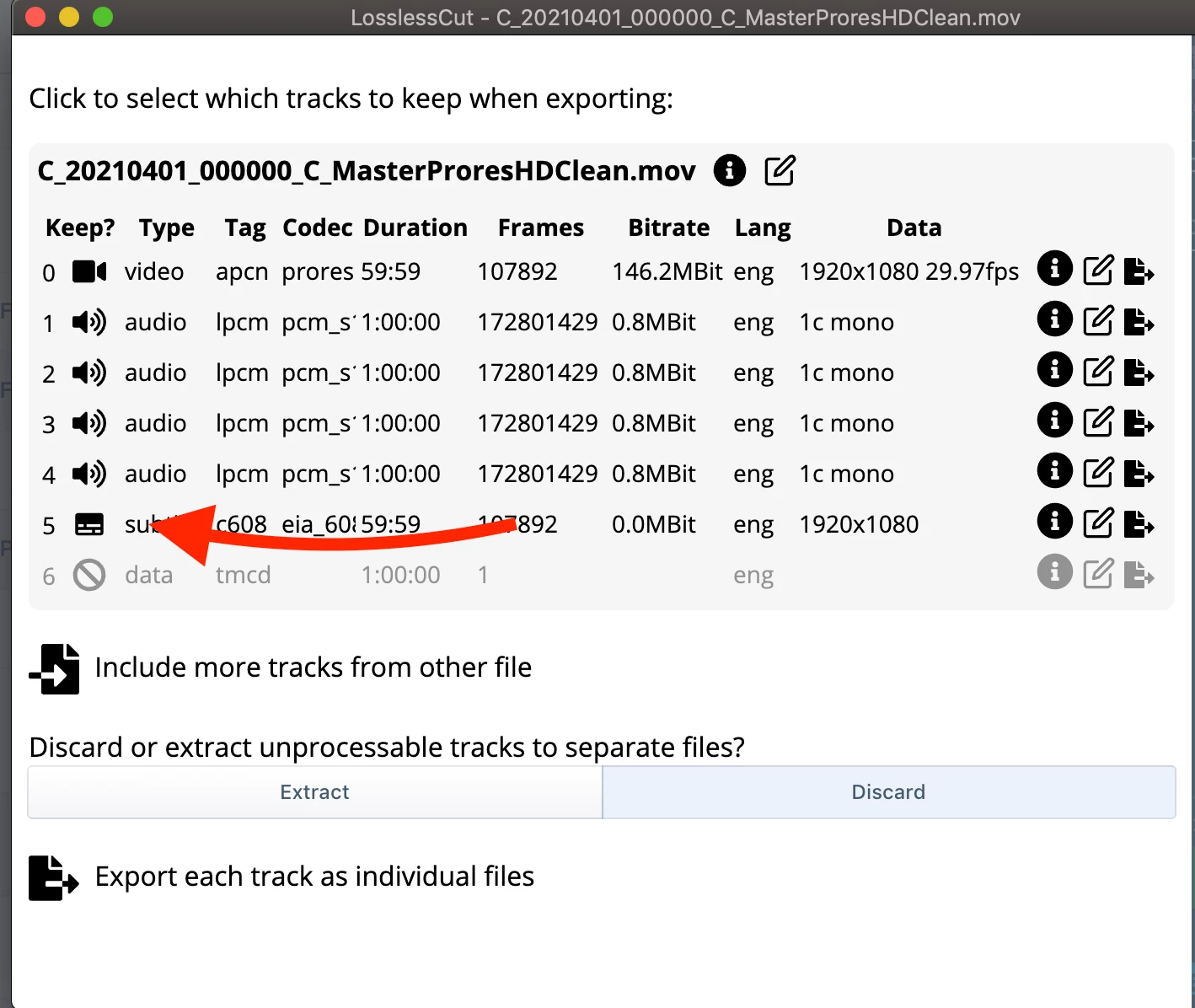1195x1008 pixels.
Task: Click the 1920x1080 29.97fps data cell
Action: [x=908, y=271]
